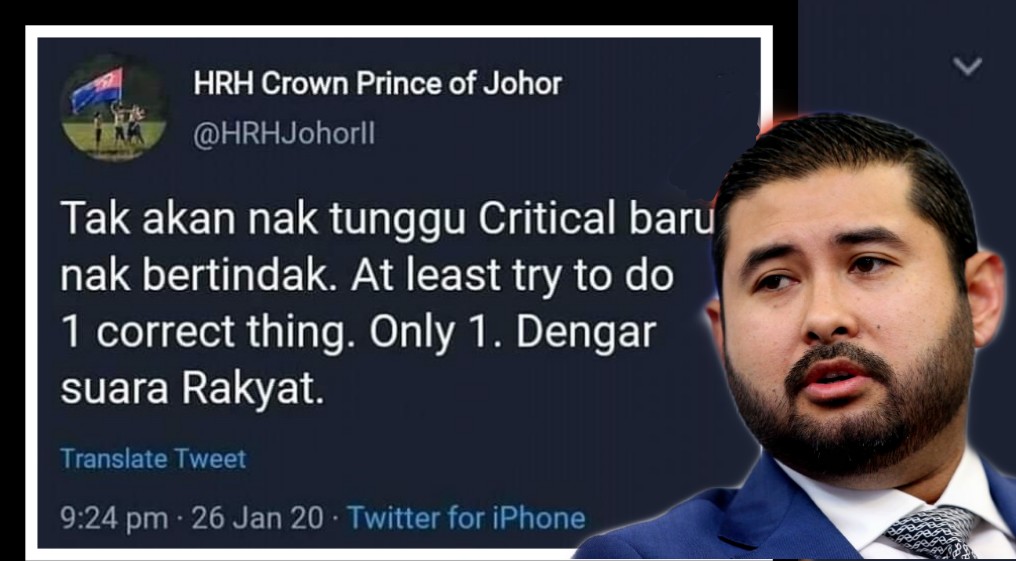Screen dimensions: 1016x561
Task: Click the Translate Tweet link
Action: pos(153,459)
